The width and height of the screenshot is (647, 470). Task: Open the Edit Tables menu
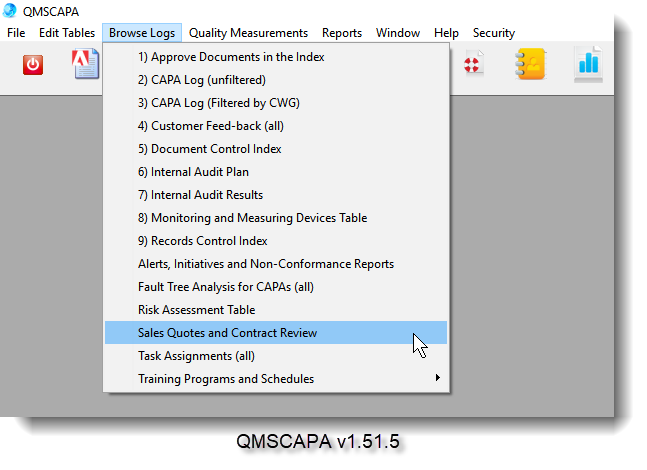(67, 33)
